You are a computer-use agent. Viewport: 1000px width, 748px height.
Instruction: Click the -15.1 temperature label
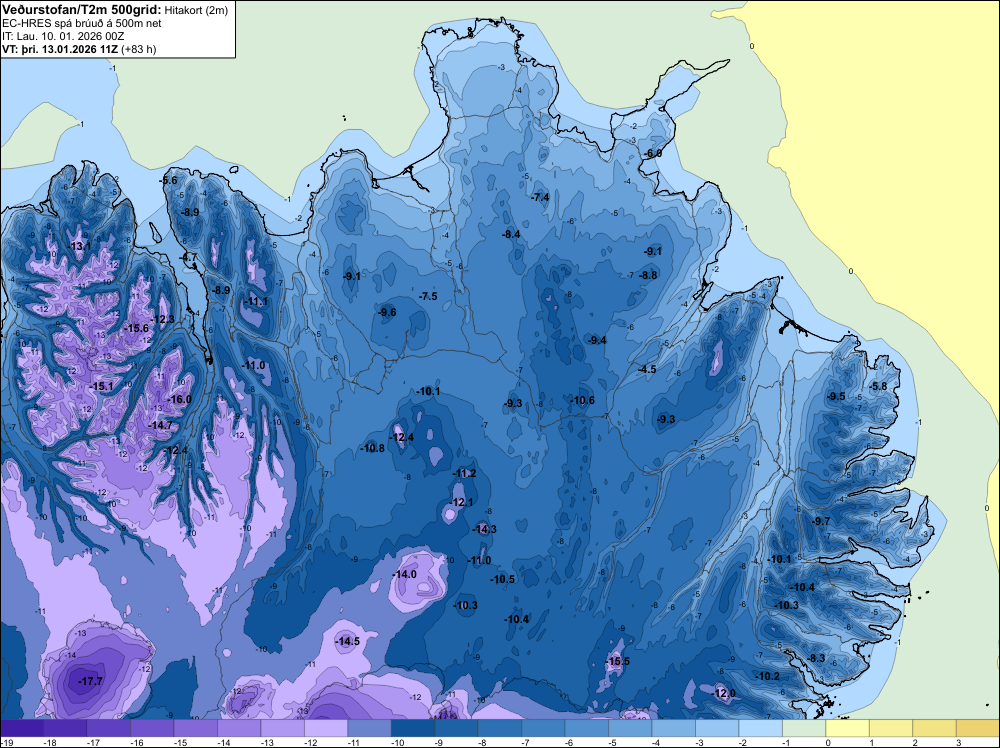pos(101,386)
